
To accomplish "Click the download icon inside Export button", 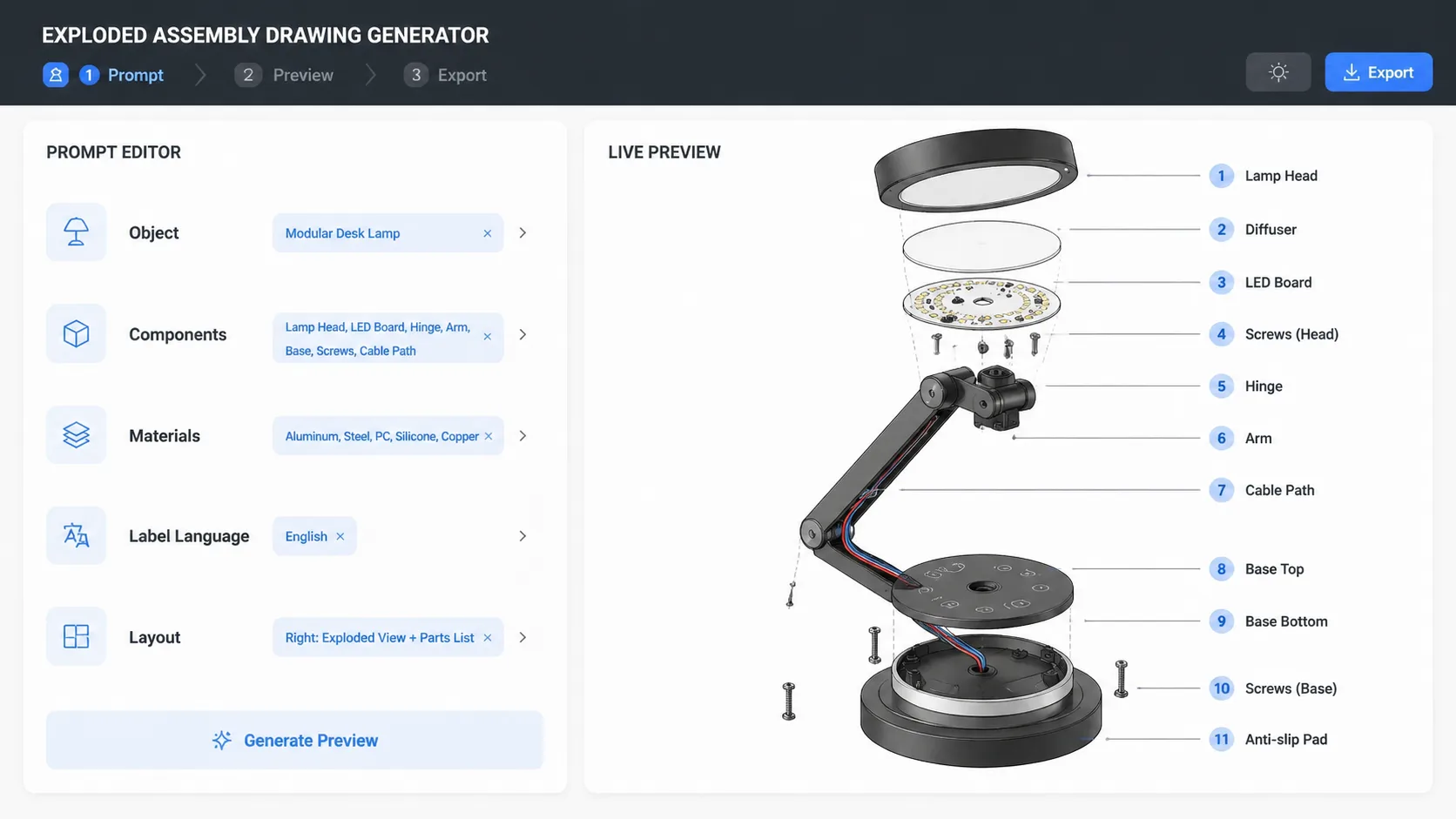I will [1352, 71].
